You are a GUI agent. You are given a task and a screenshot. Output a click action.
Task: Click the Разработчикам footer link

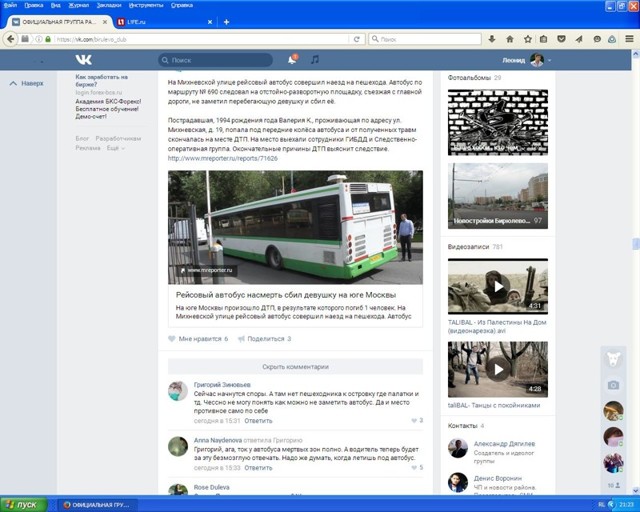click(118, 138)
